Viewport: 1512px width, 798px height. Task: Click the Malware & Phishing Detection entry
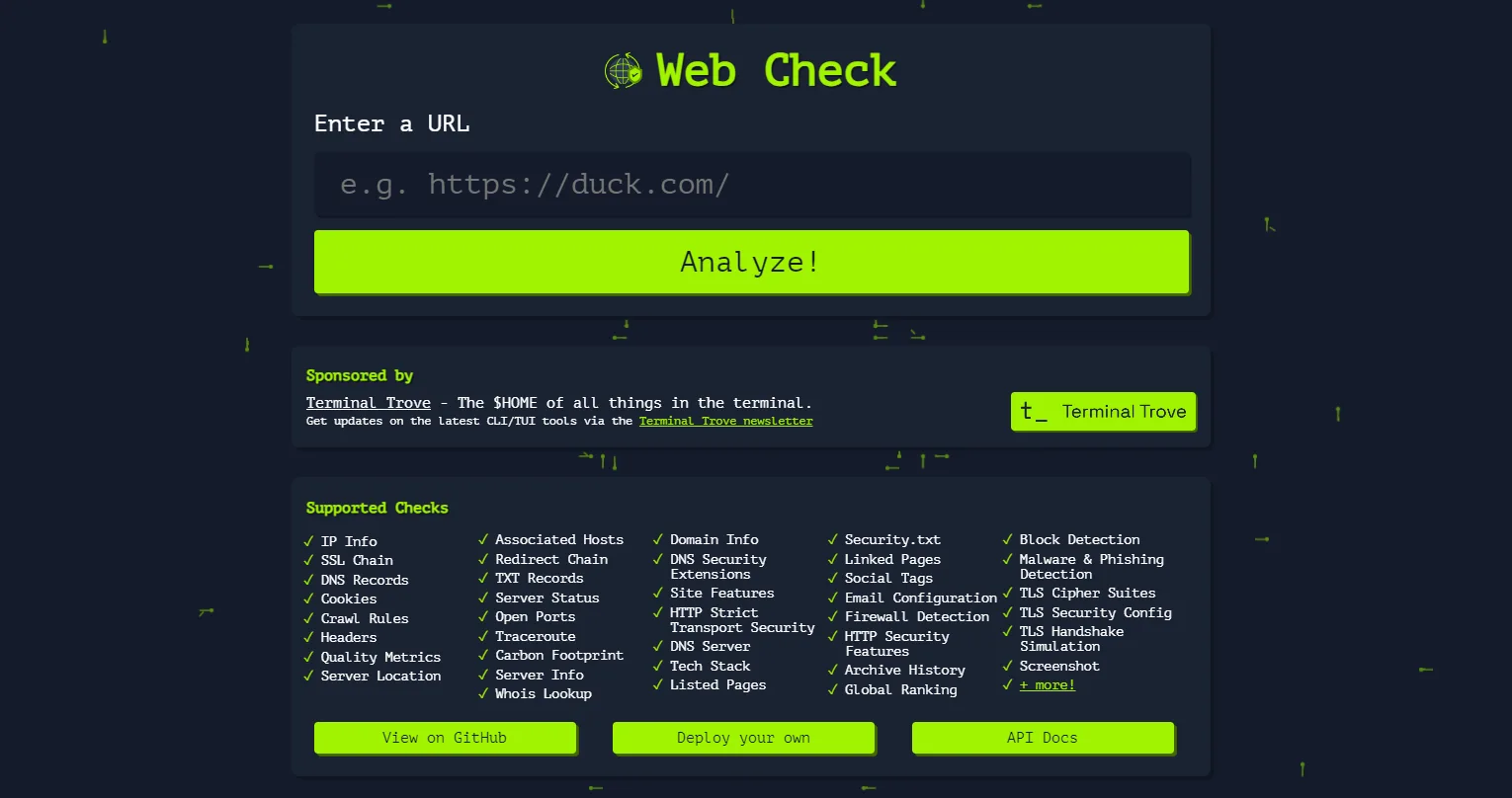tap(1091, 566)
